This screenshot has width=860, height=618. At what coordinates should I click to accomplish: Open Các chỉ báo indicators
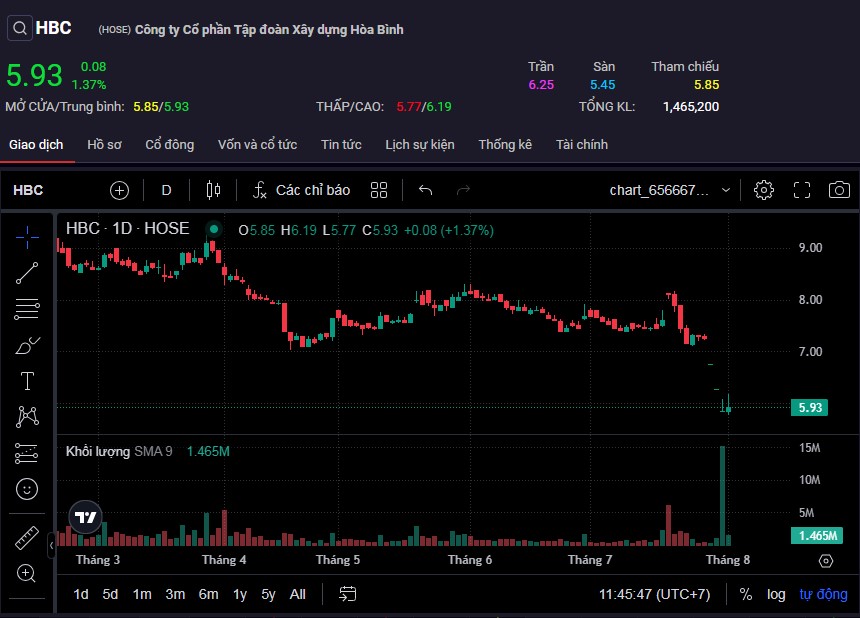[301, 190]
